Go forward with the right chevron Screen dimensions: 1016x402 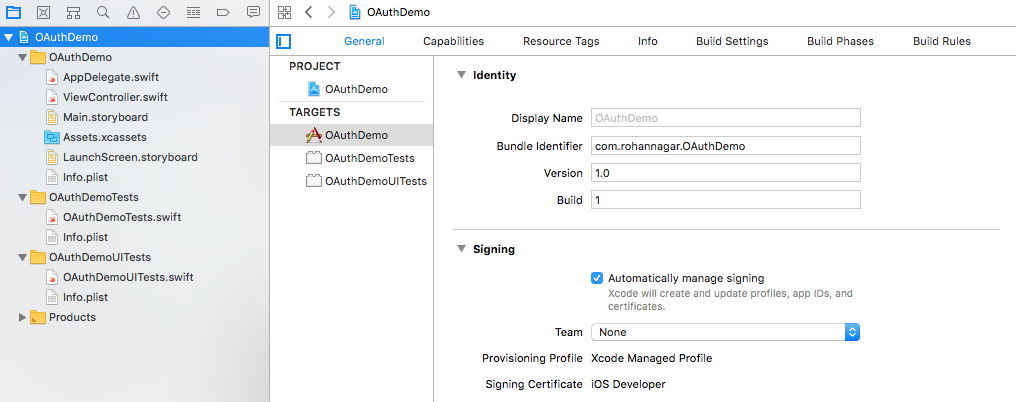pyautogui.click(x=331, y=12)
